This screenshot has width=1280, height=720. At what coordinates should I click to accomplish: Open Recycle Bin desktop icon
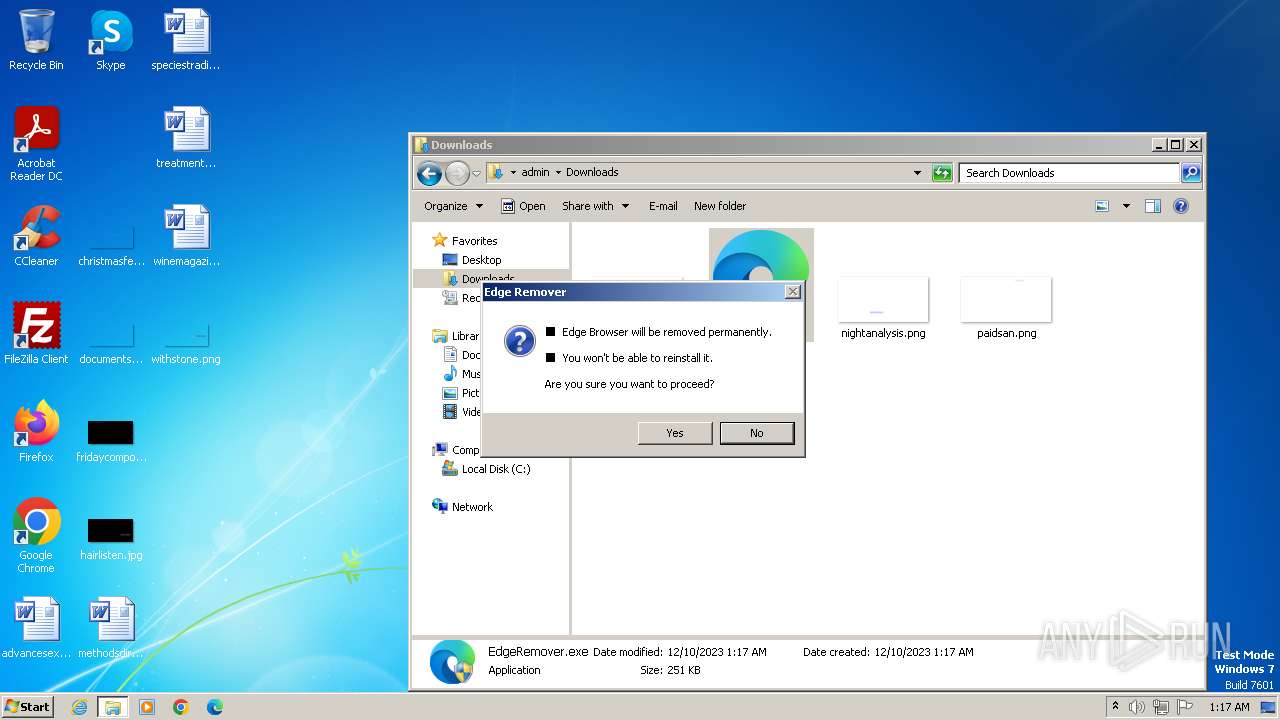point(36,40)
